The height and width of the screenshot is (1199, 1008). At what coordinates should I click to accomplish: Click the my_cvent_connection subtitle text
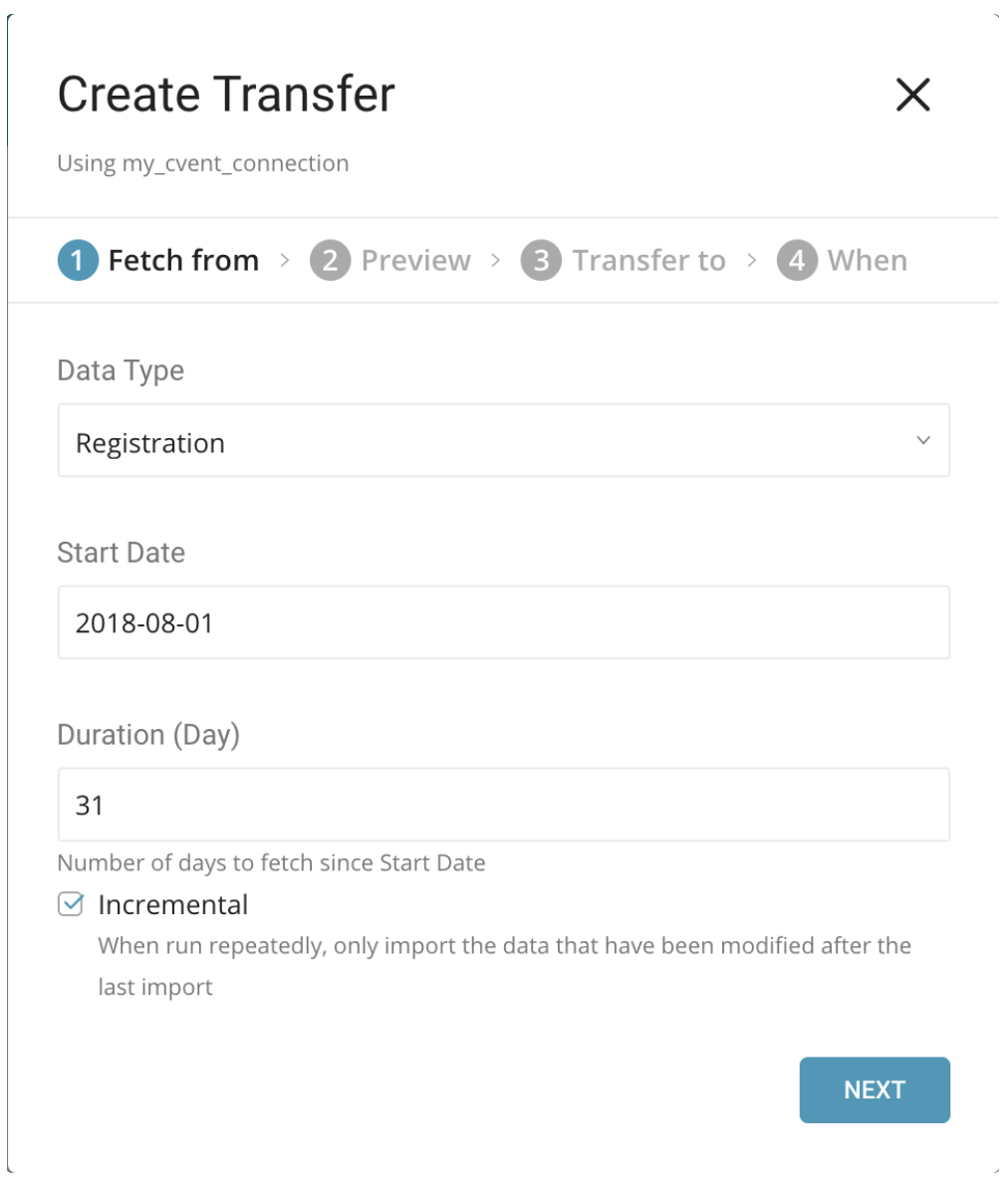[203, 163]
